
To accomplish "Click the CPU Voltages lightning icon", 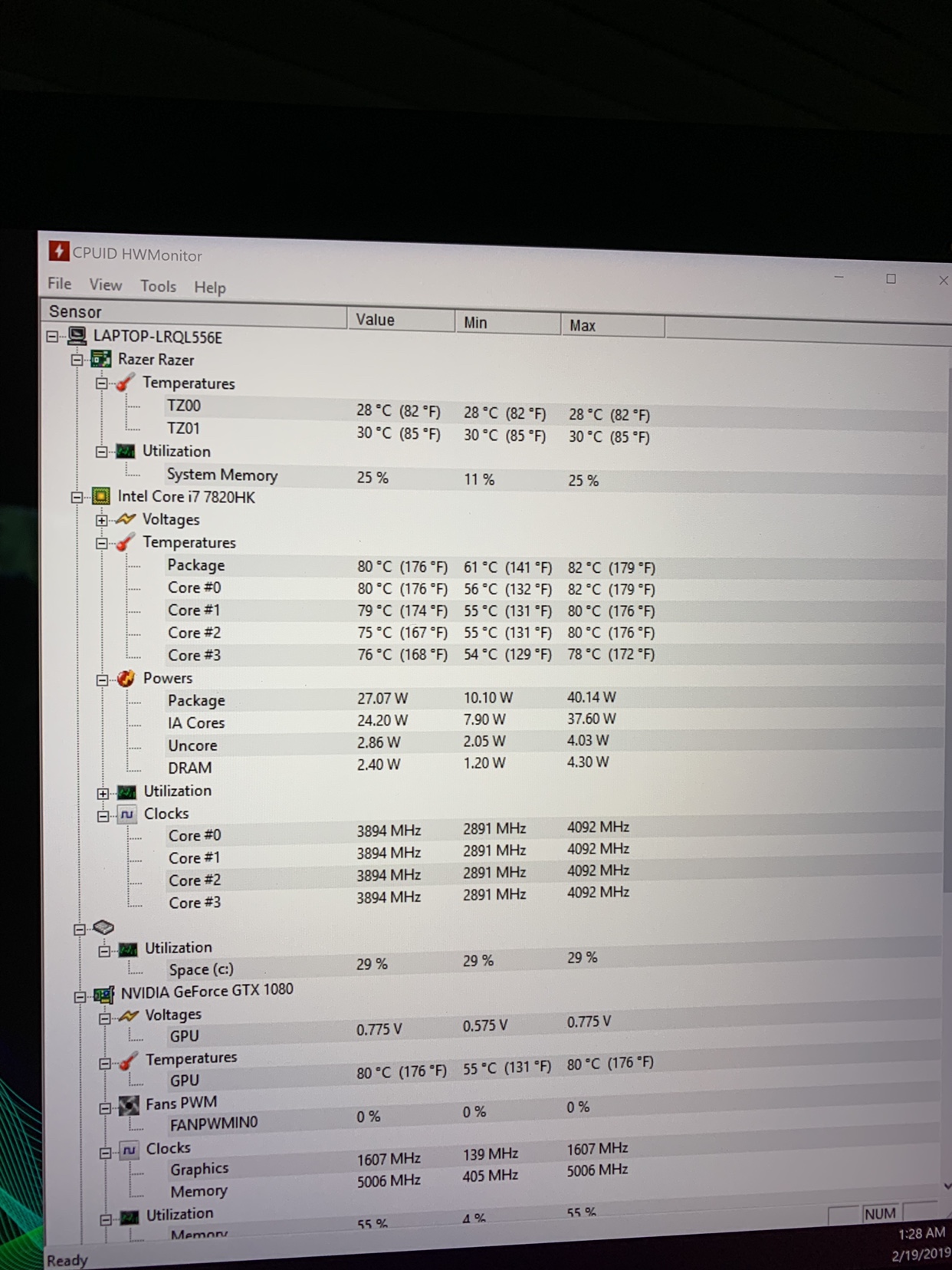I will tap(126, 520).
